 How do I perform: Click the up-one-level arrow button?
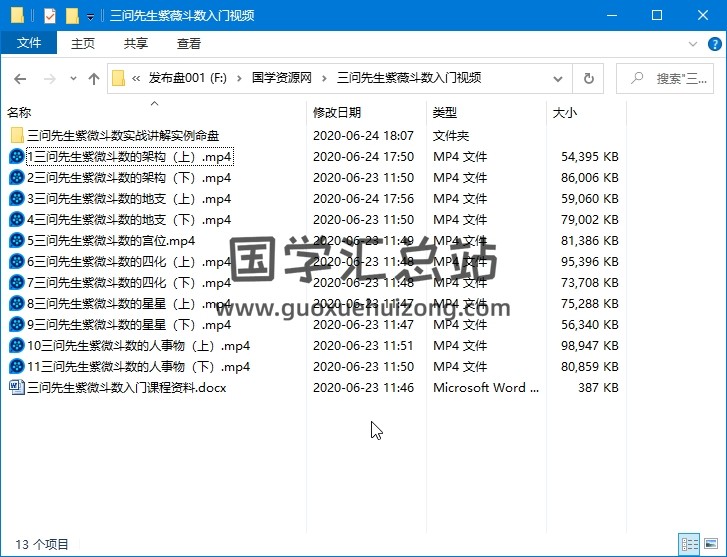94,79
